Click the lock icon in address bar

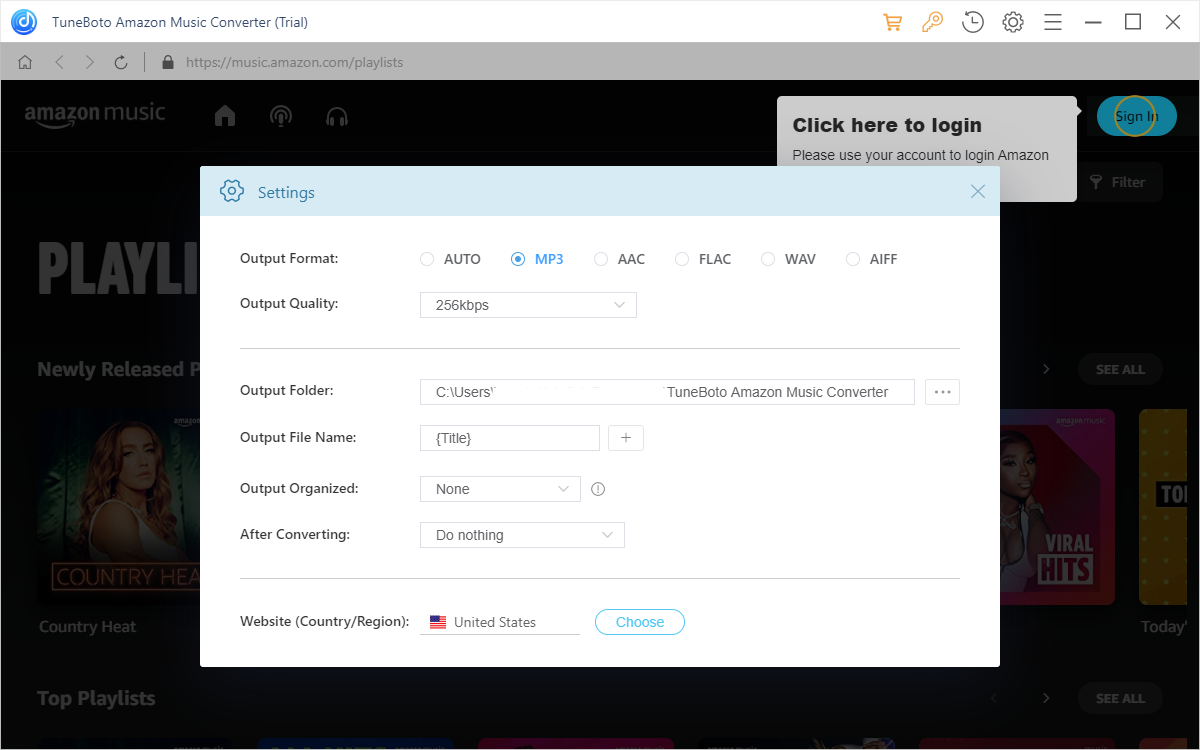pos(167,62)
